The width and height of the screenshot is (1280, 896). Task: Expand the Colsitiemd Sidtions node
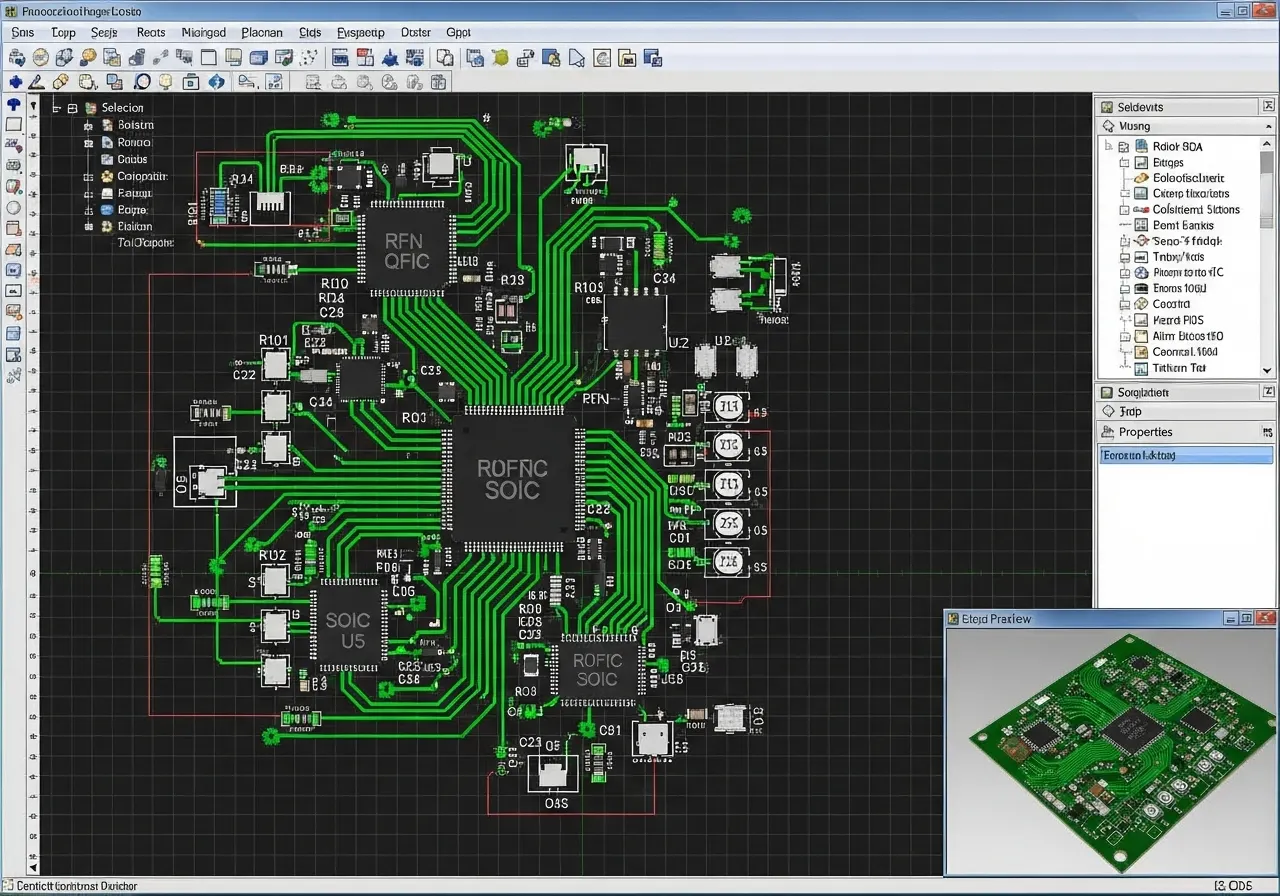coord(1124,210)
